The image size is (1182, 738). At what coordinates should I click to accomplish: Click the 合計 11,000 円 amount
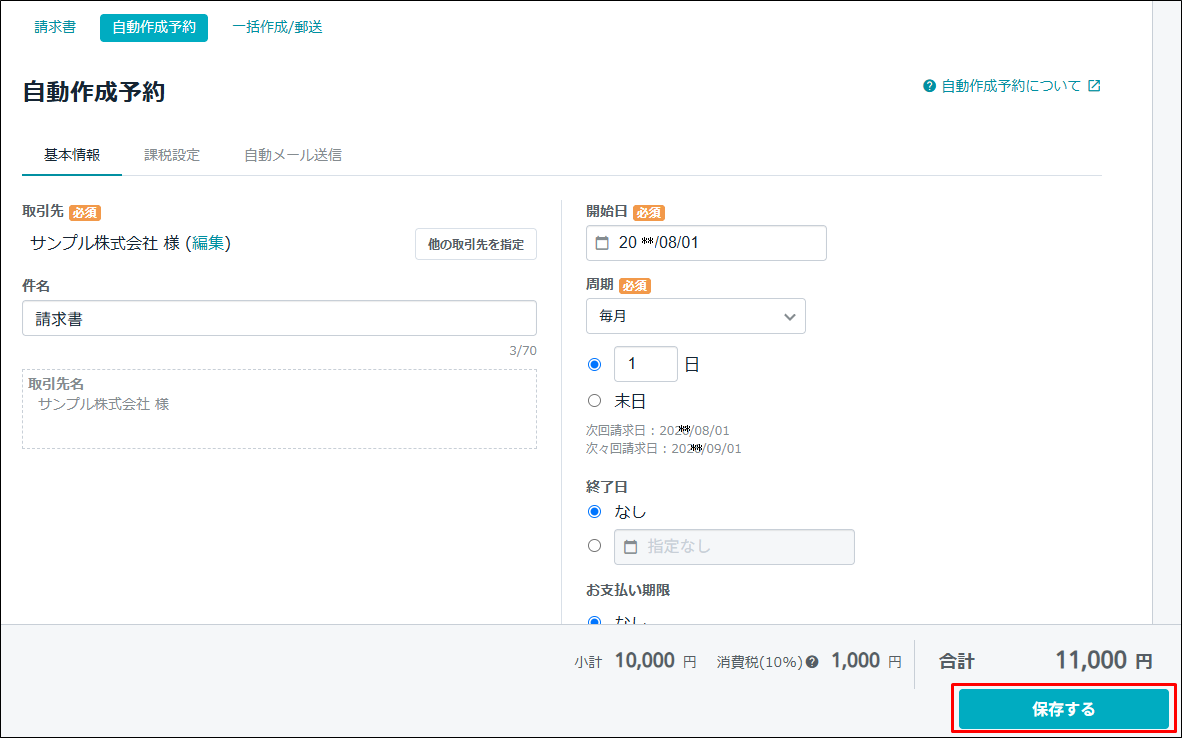1104,661
